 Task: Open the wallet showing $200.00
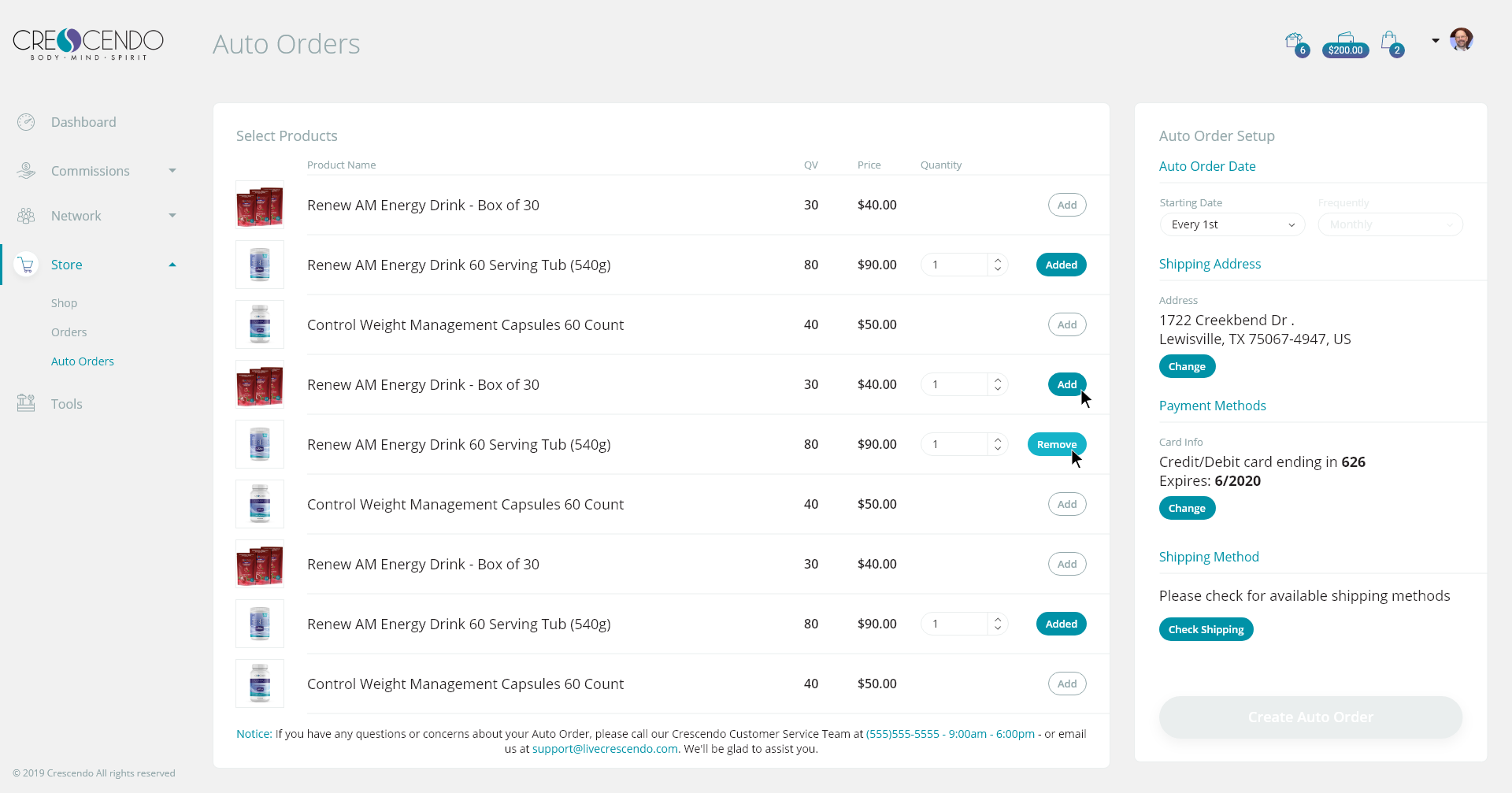tap(1345, 45)
